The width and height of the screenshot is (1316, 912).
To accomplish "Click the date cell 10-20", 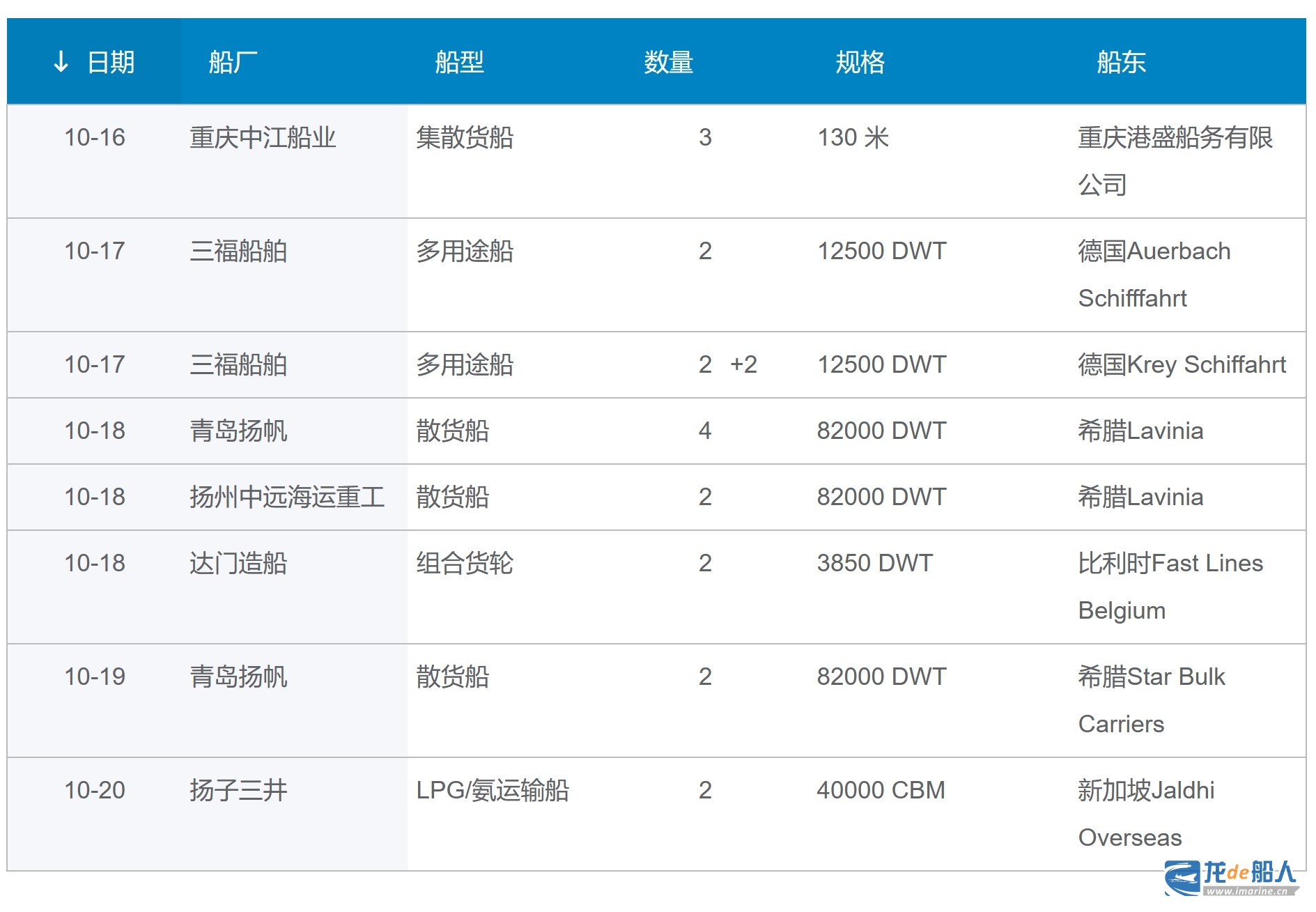I will coord(95,790).
